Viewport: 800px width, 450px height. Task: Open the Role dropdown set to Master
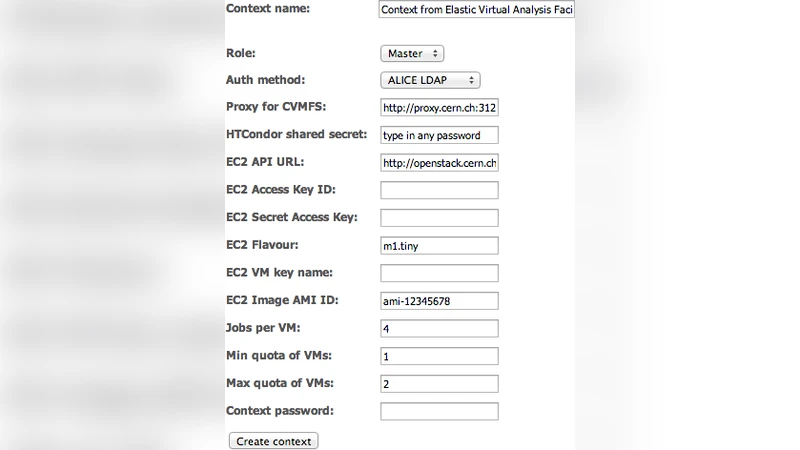click(411, 53)
